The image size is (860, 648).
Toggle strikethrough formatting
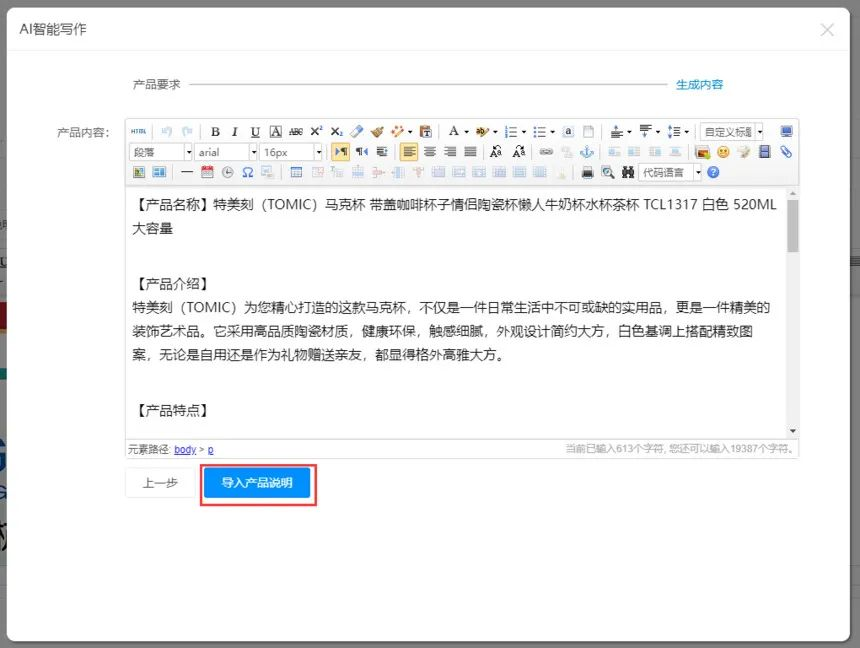pyautogui.click(x=296, y=132)
